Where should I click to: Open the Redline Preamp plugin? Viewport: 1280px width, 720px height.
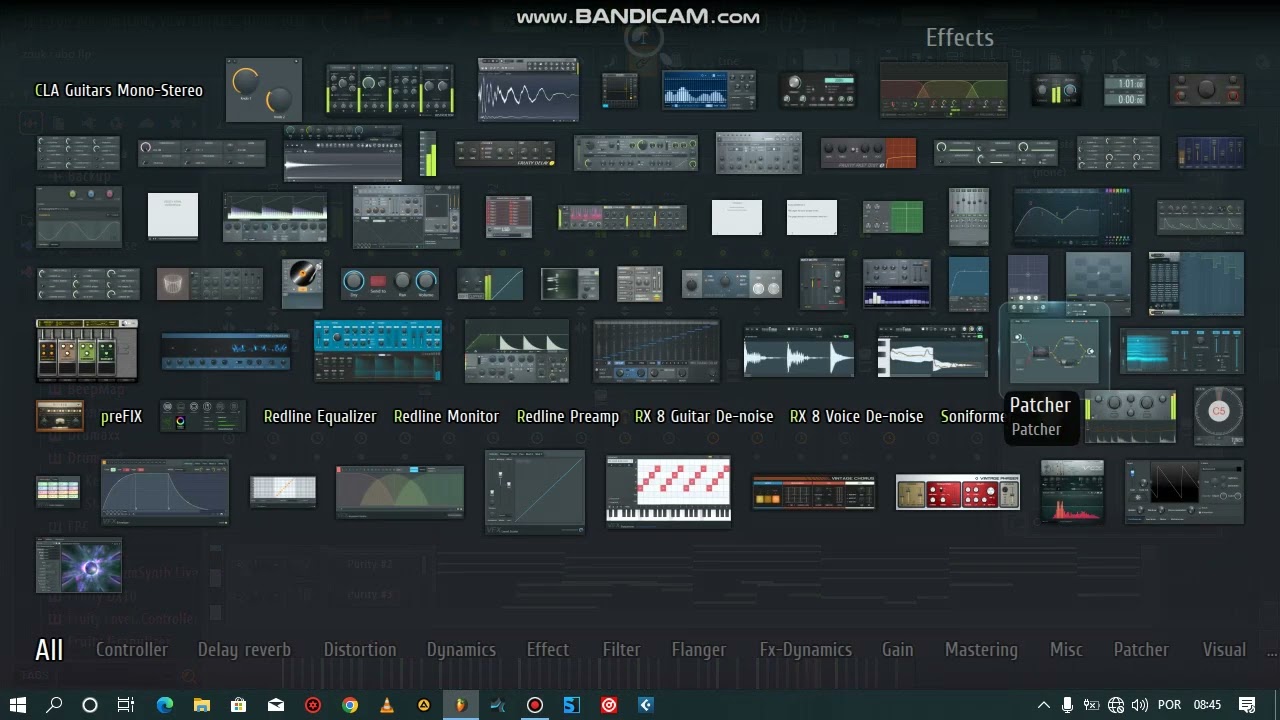tap(568, 416)
